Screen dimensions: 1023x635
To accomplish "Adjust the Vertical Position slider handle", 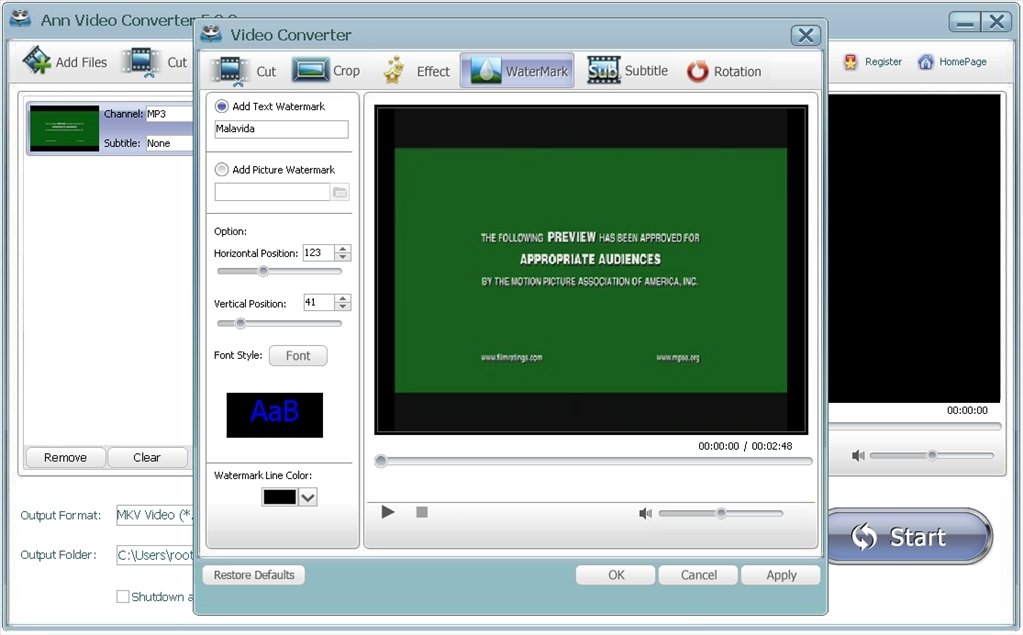I will (x=240, y=323).
